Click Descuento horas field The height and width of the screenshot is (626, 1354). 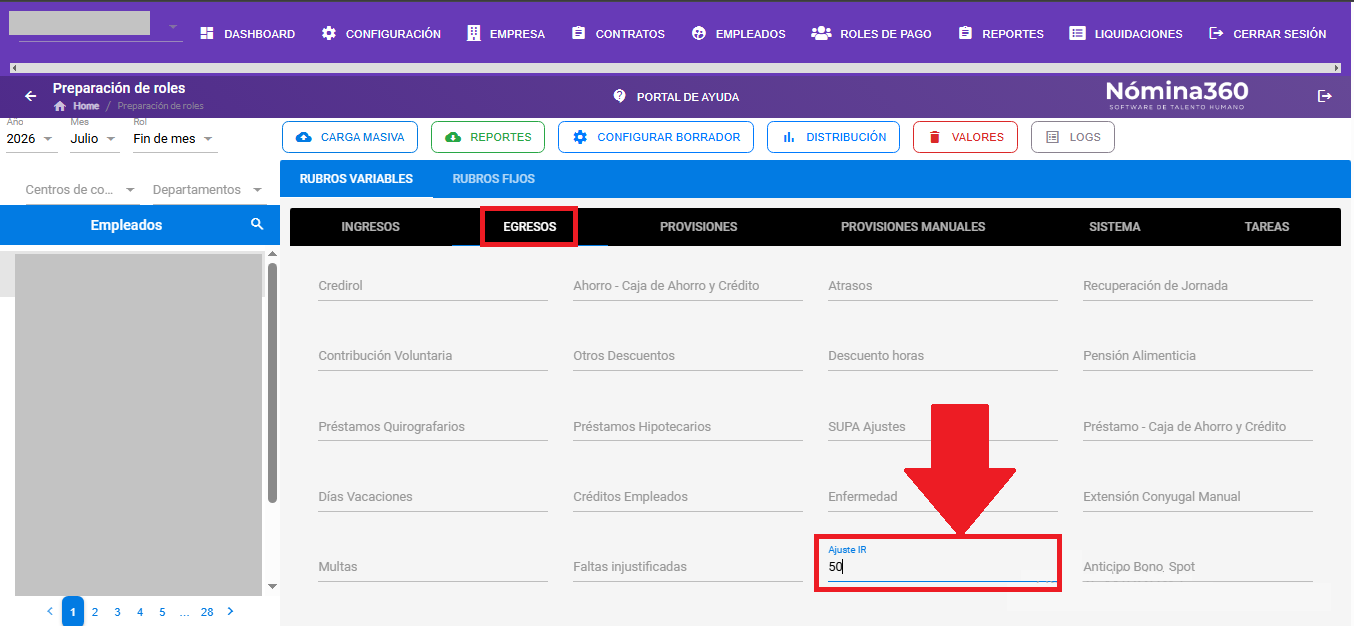pyautogui.click(x=943, y=356)
